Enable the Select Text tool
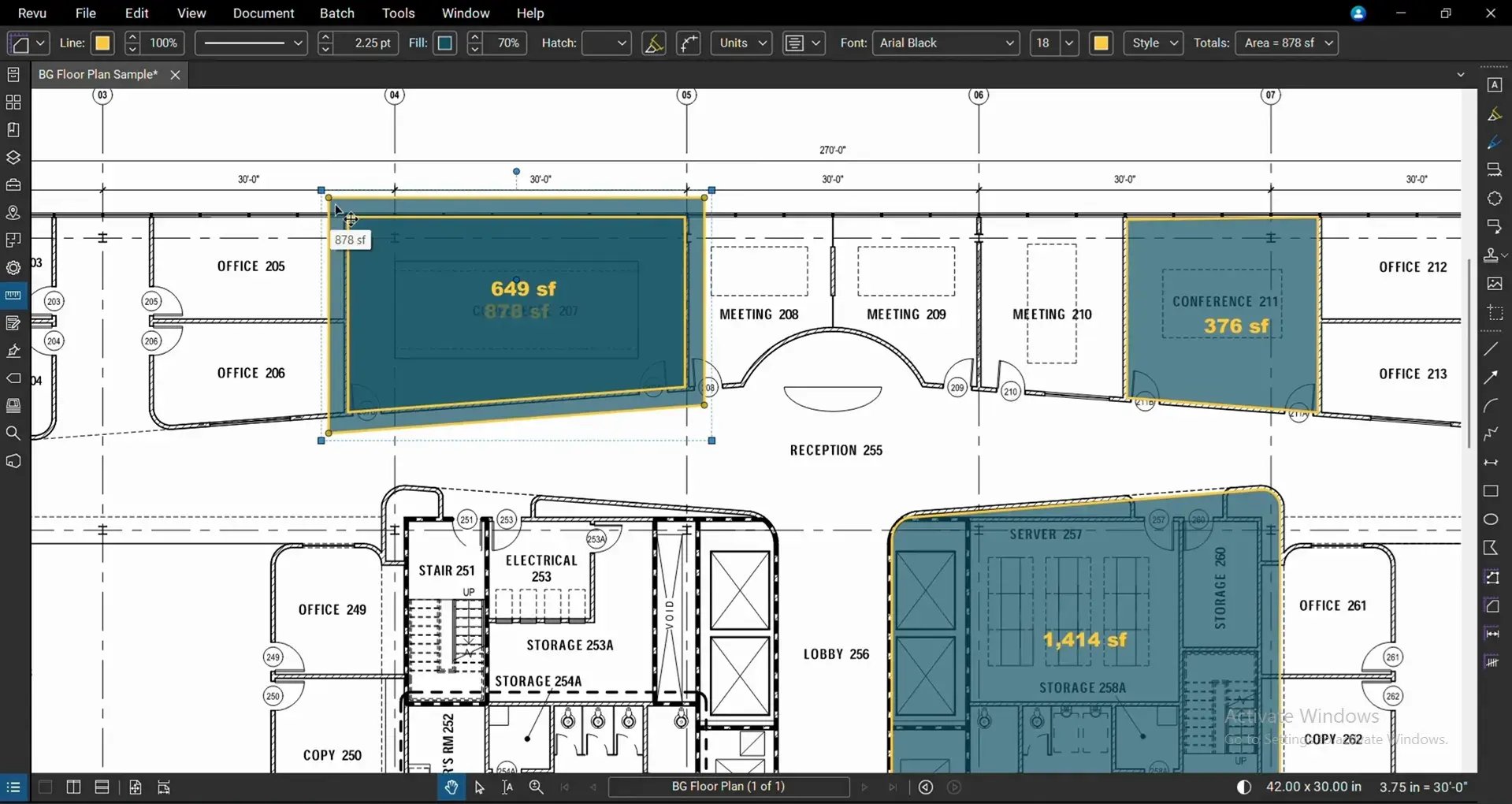 [x=507, y=787]
